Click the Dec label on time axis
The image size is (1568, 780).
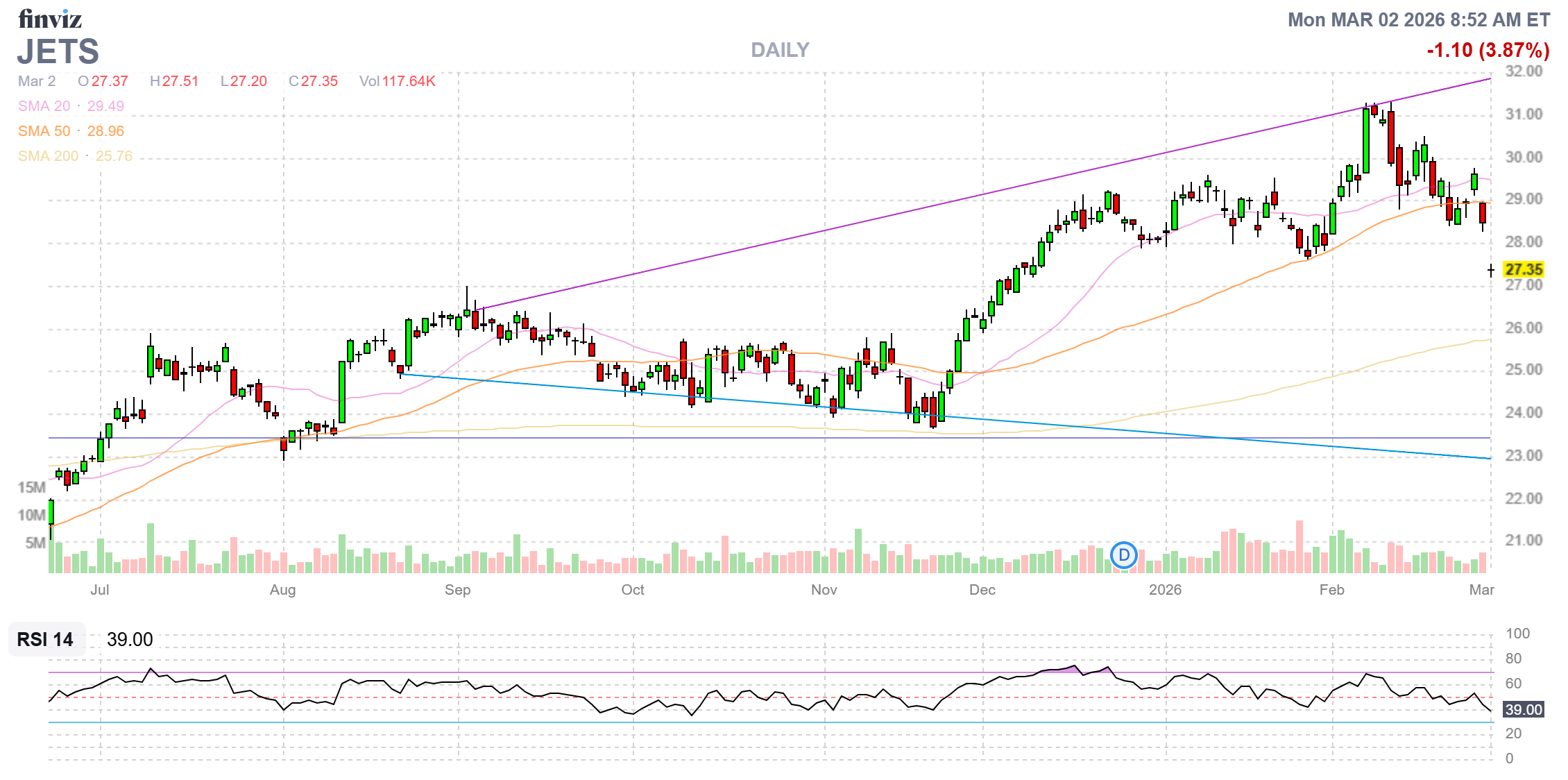[982, 590]
